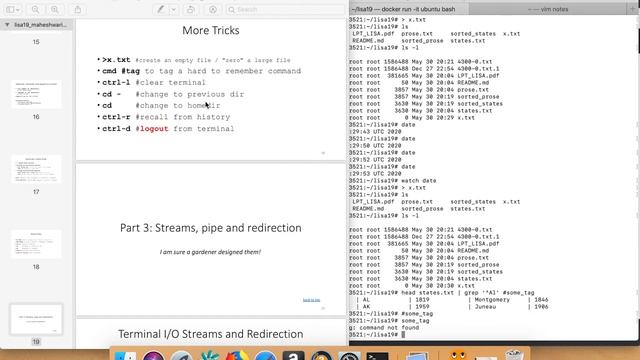Open page 18 thumbnail in sidebar

click(36, 244)
